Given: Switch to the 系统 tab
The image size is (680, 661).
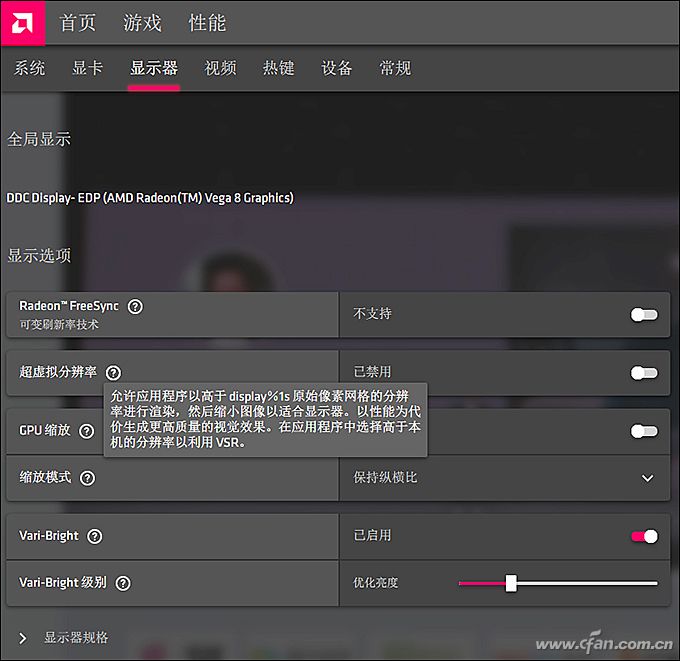Looking at the screenshot, I should pos(29,68).
